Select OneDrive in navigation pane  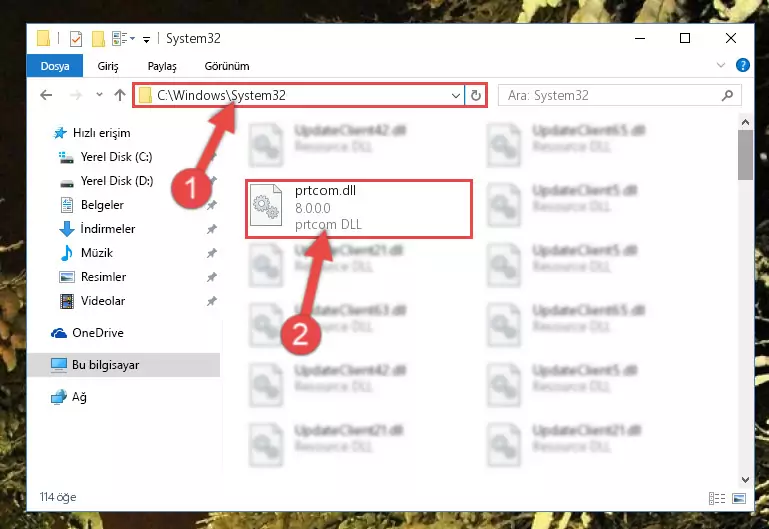[x=98, y=333]
